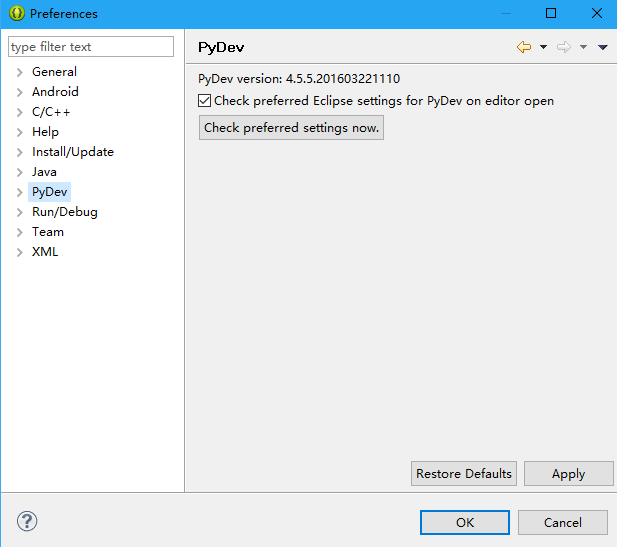Click Restore Defaults button
The width and height of the screenshot is (617, 547).
tap(464, 473)
